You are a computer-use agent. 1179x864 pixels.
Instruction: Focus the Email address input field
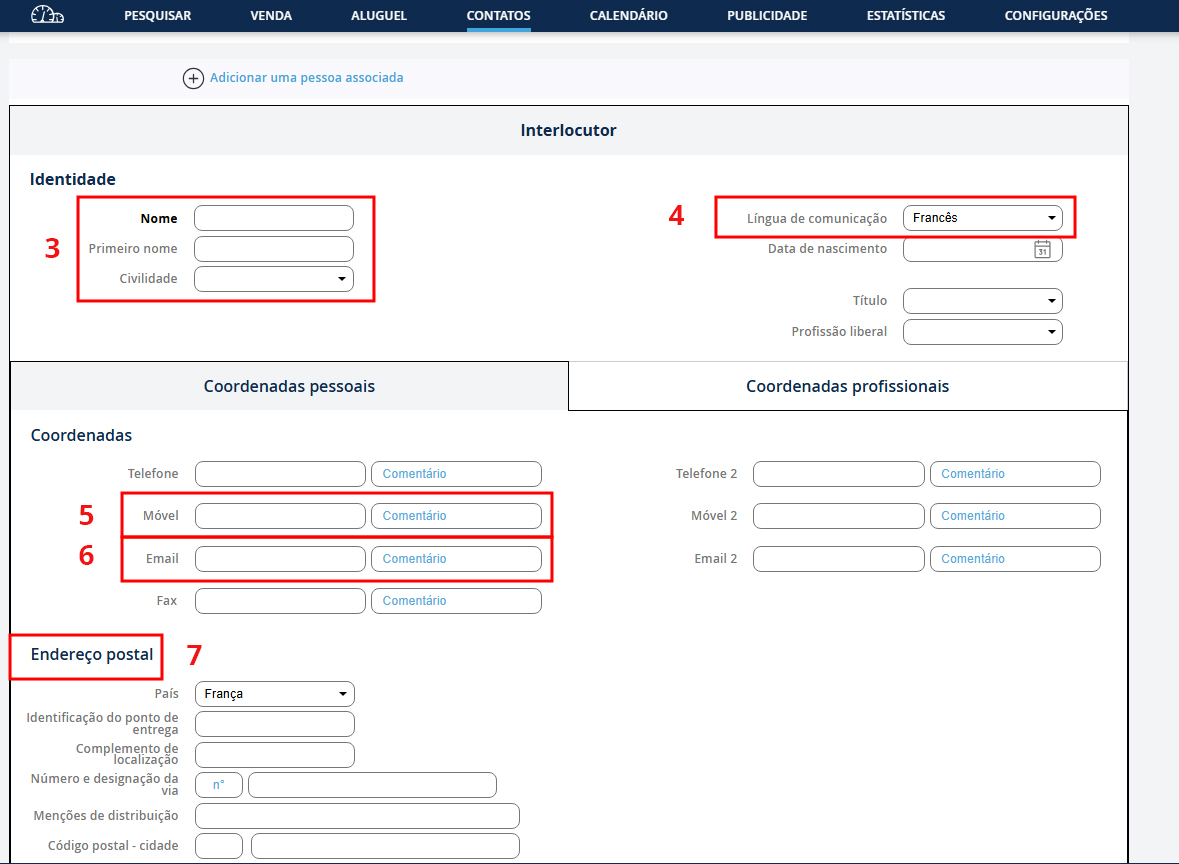pos(280,559)
